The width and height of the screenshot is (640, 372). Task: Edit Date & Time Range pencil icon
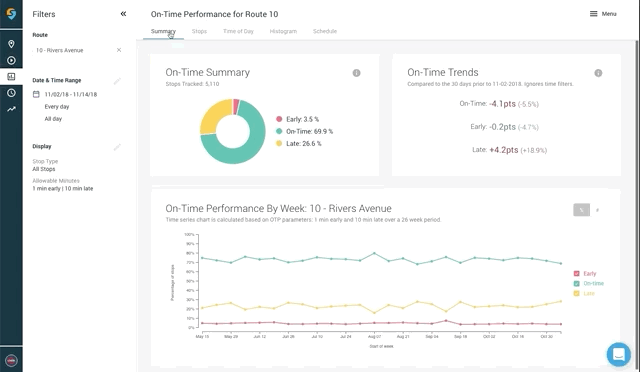(x=117, y=81)
